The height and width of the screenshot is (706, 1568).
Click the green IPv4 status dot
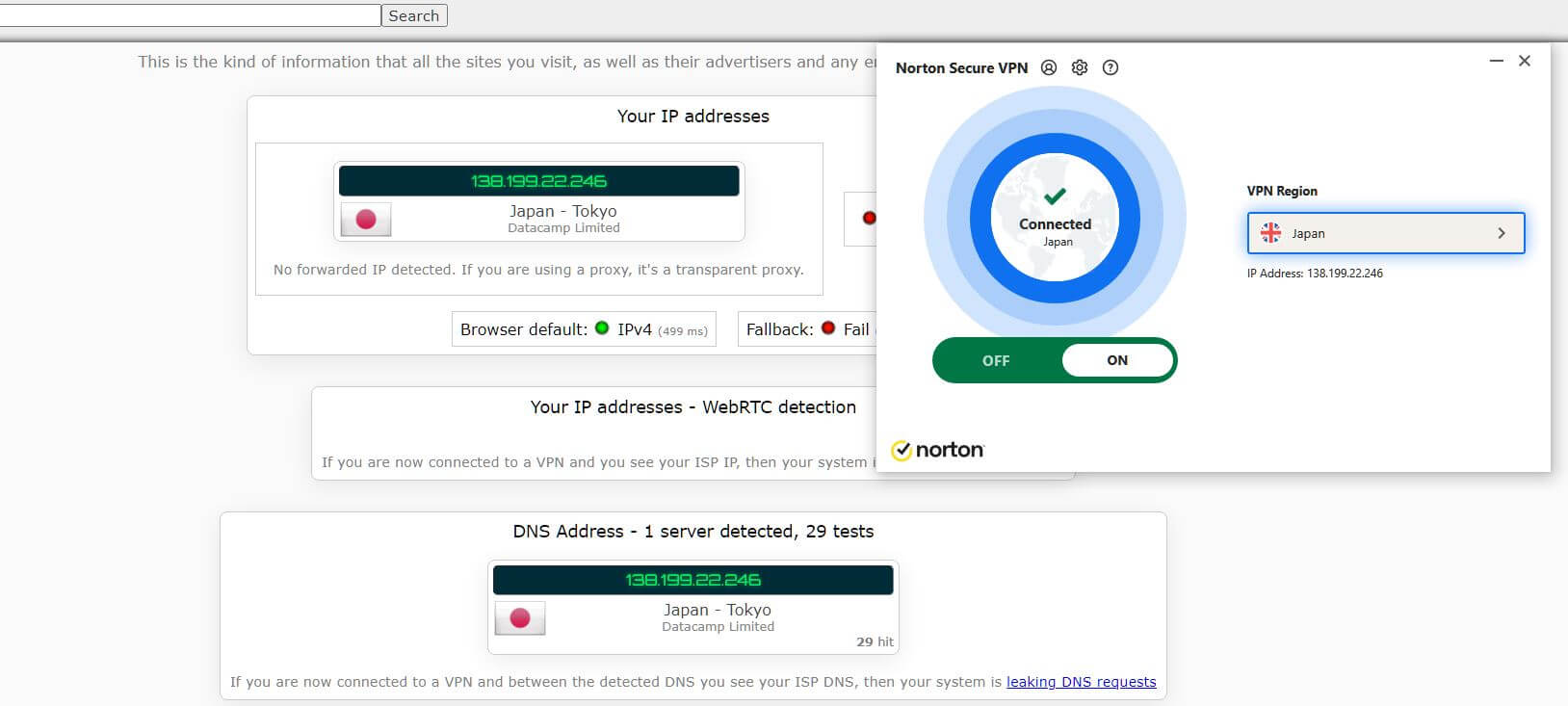(x=602, y=327)
